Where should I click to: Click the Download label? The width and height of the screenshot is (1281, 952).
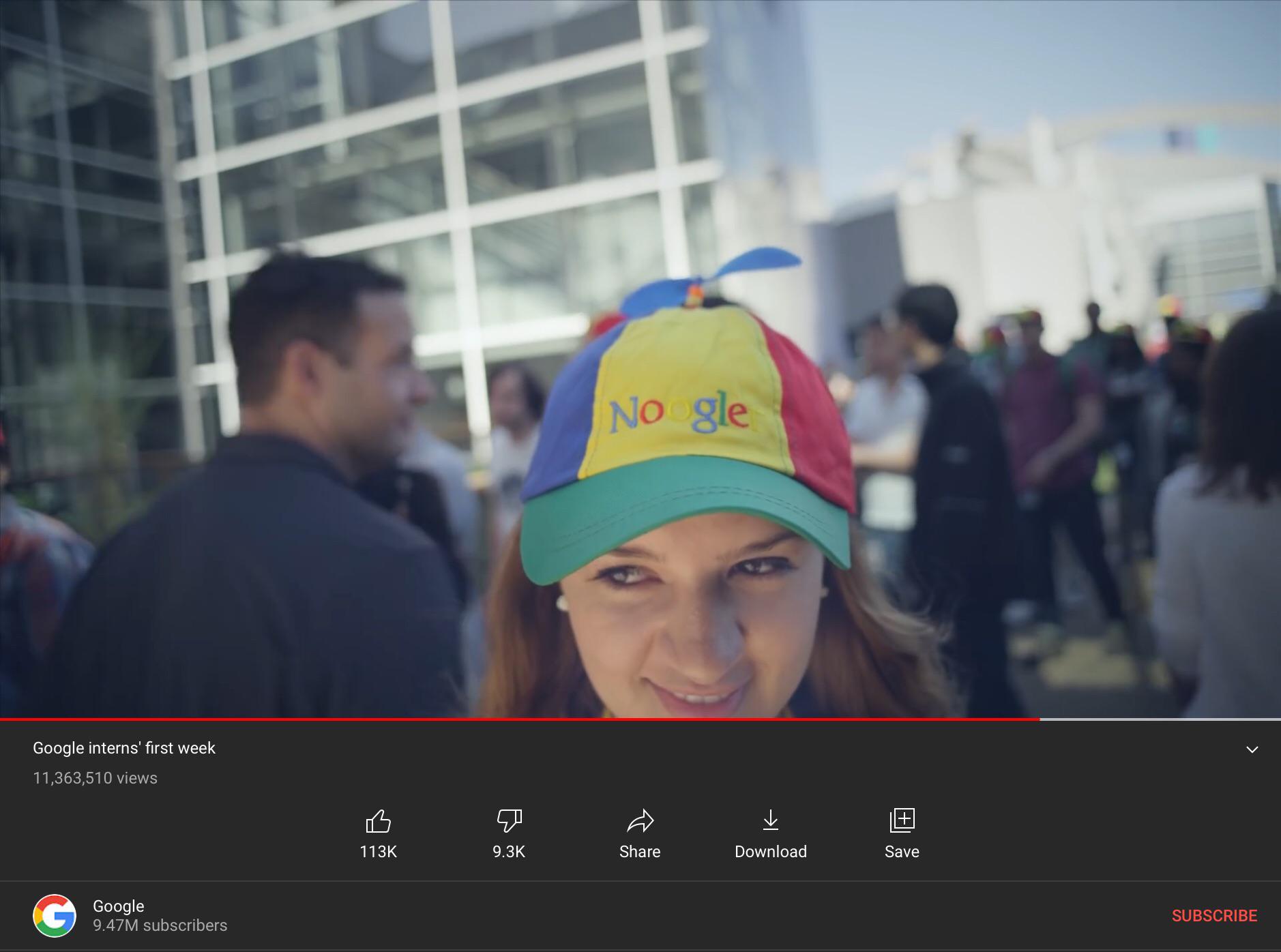770,851
